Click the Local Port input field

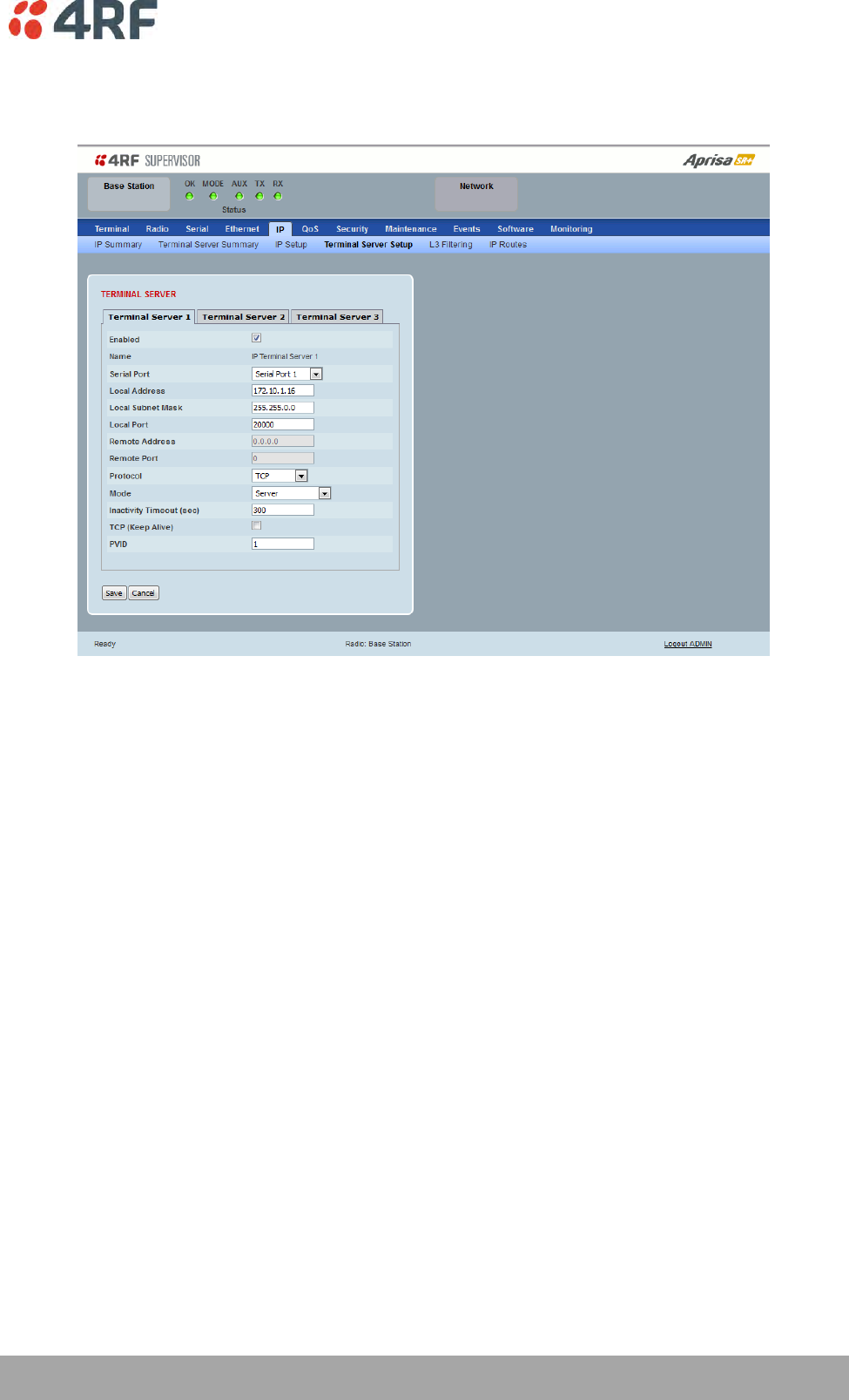[x=283, y=424]
